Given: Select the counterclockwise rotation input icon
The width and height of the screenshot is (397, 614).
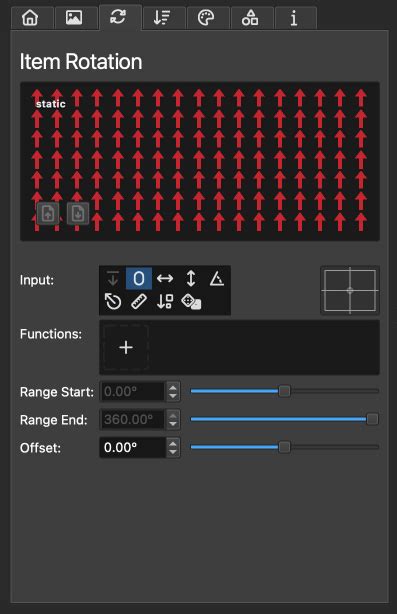Looking at the screenshot, I should point(113,302).
